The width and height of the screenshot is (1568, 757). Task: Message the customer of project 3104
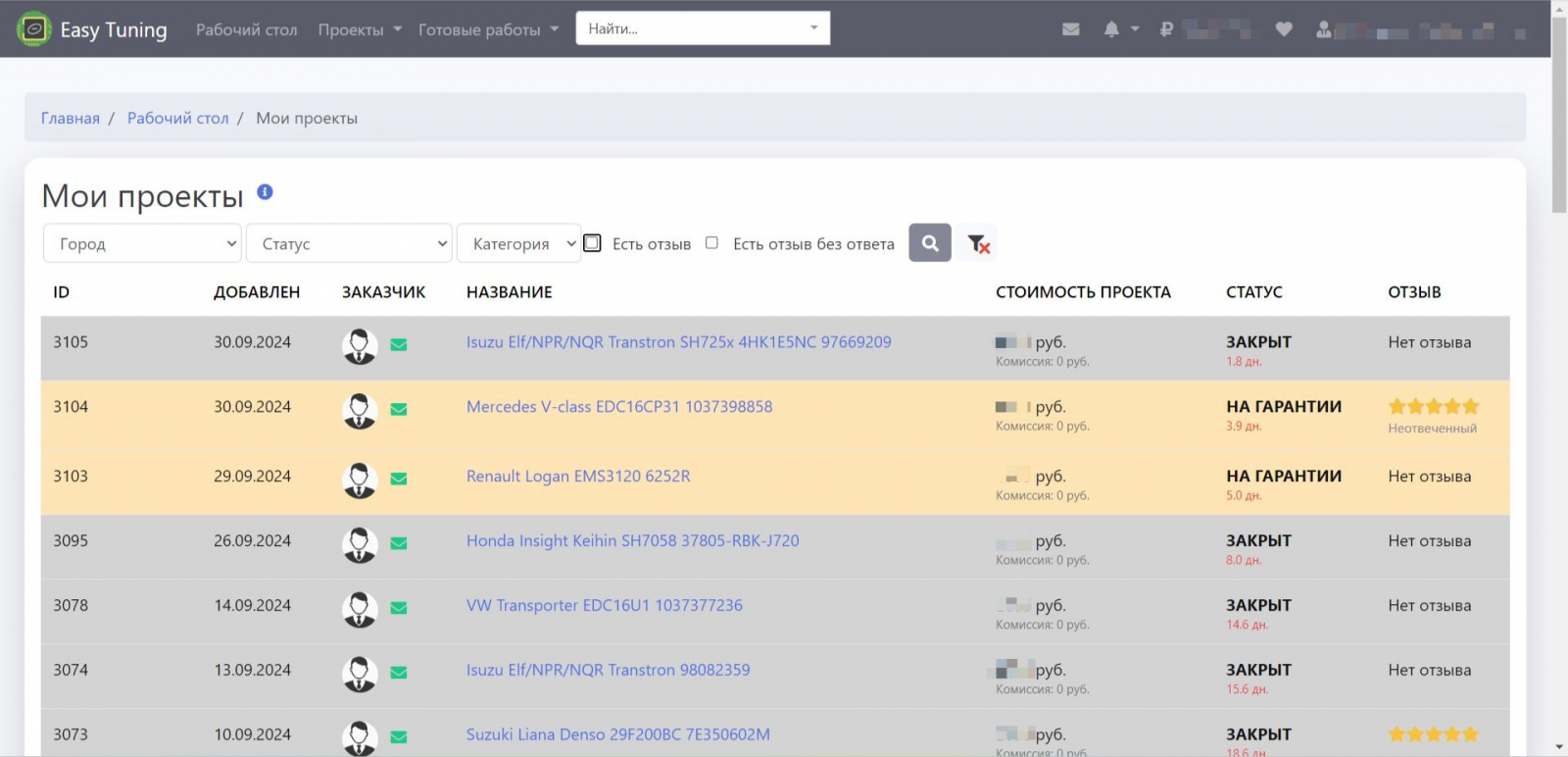point(399,409)
